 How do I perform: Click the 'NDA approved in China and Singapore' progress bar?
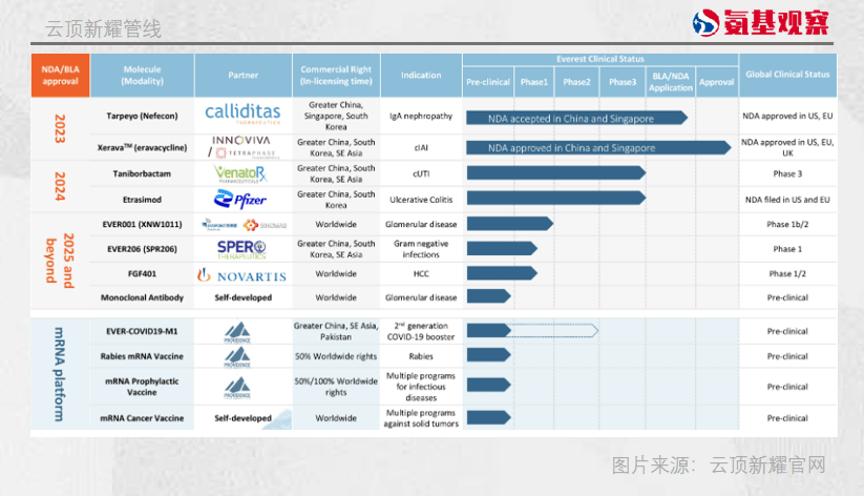pyautogui.click(x=598, y=148)
